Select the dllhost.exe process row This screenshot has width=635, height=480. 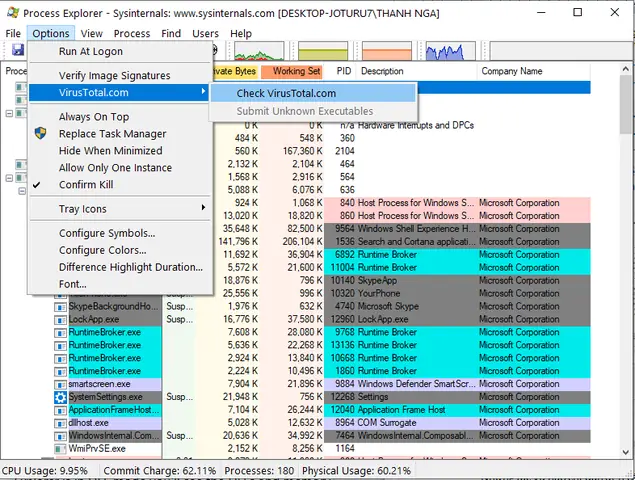[x=322, y=423]
